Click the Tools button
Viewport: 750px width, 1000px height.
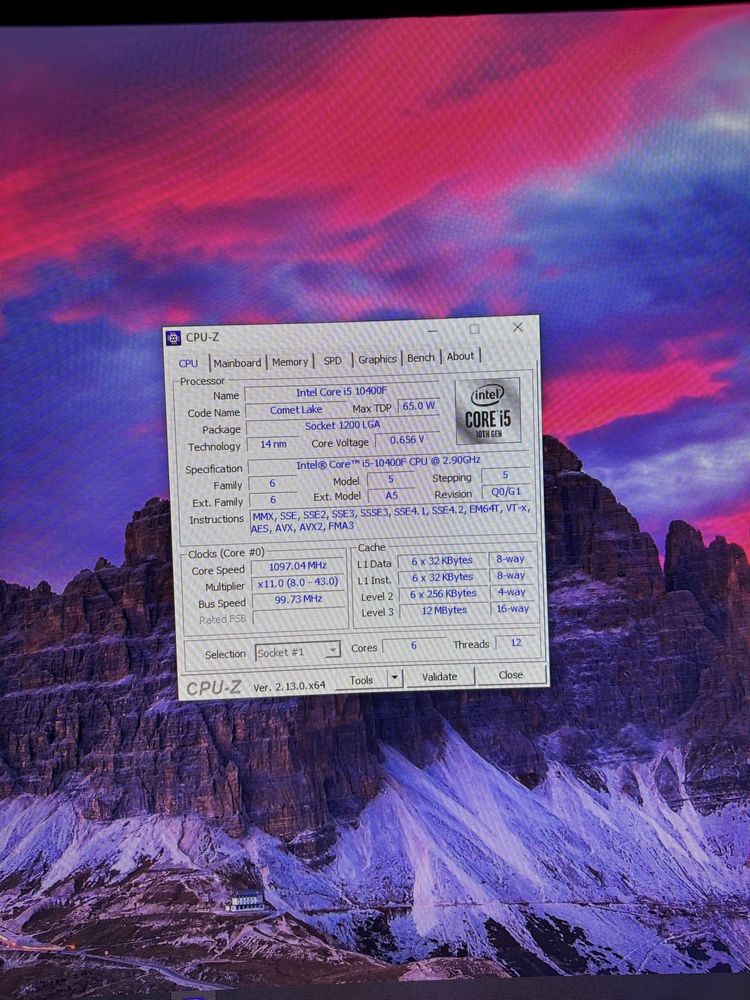(x=361, y=680)
